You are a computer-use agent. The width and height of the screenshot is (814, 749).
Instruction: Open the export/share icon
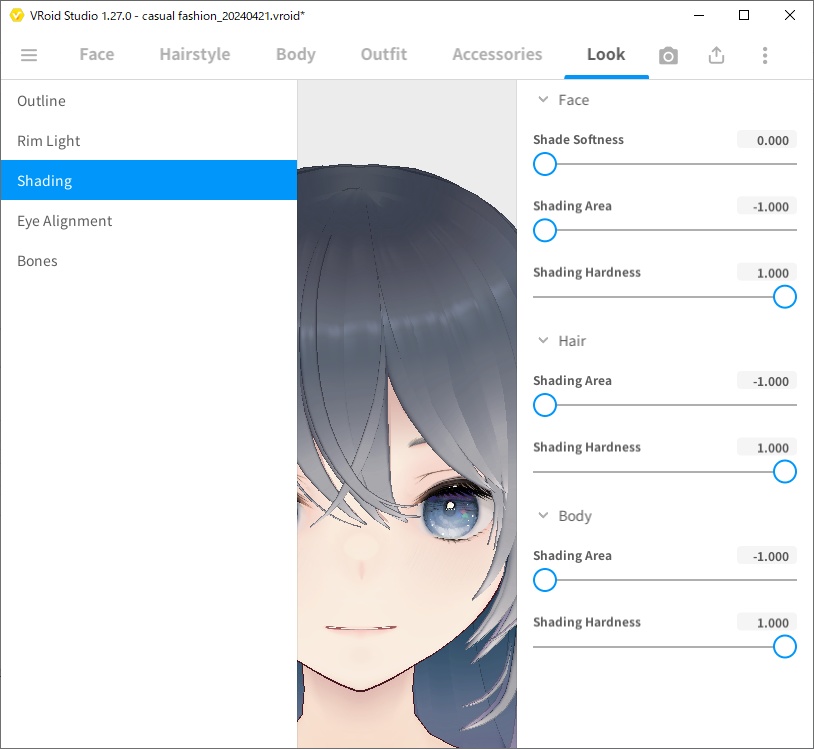716,55
